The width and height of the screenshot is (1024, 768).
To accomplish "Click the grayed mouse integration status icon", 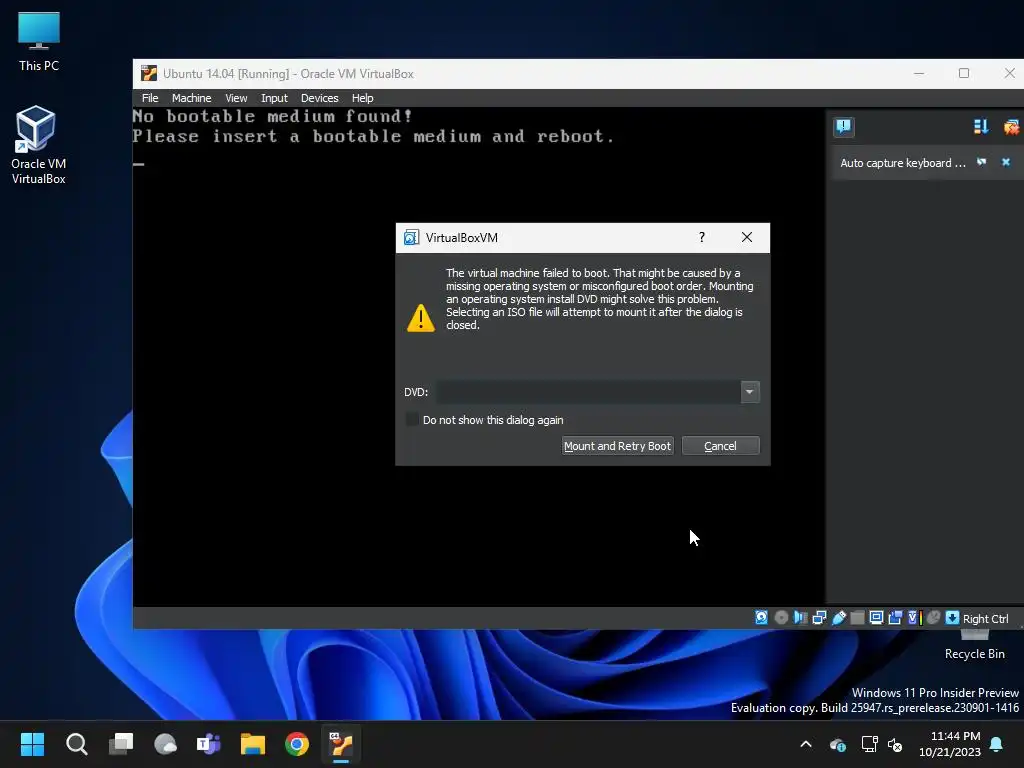I will (933, 618).
